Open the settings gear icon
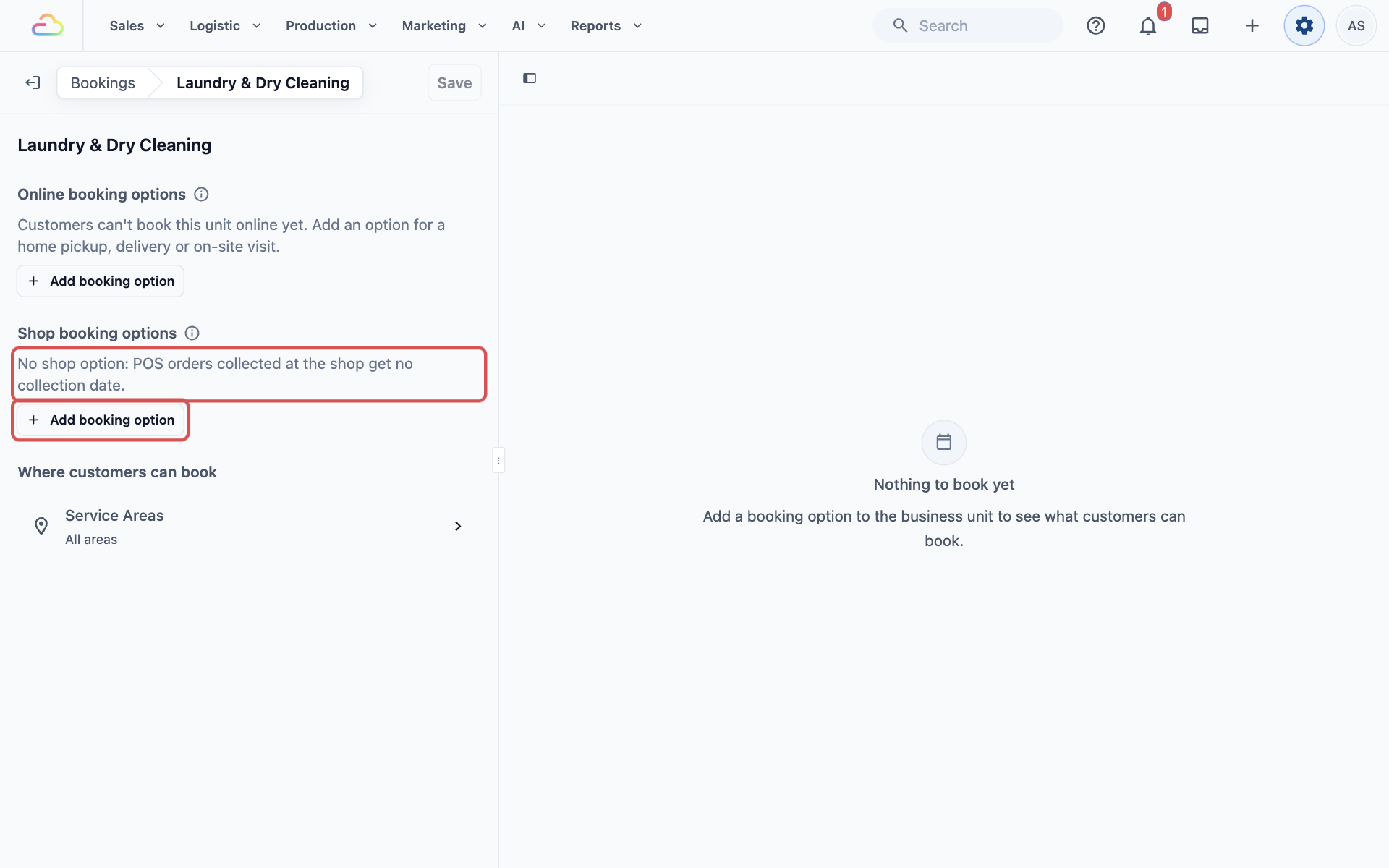Image resolution: width=1389 pixels, height=868 pixels. [1304, 25]
